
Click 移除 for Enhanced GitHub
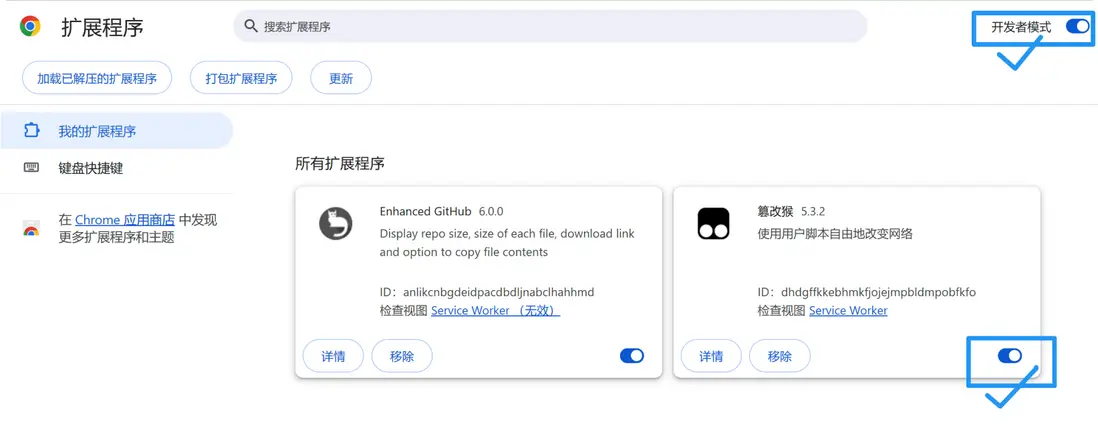click(402, 356)
